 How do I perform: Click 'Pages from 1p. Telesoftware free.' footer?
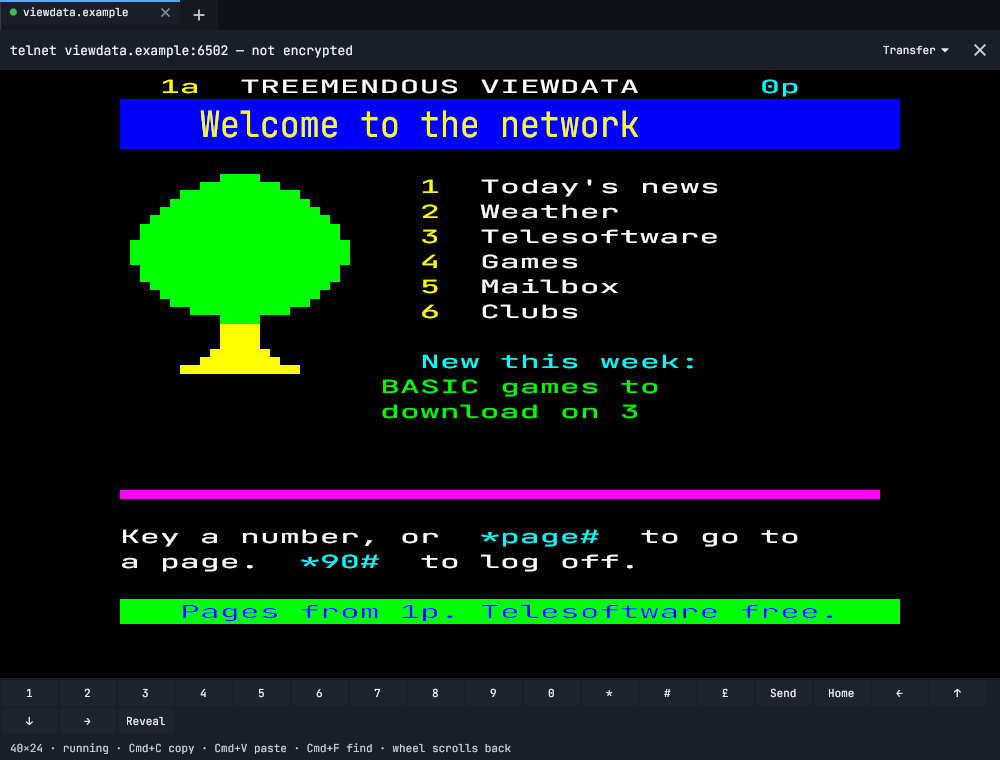click(510, 611)
